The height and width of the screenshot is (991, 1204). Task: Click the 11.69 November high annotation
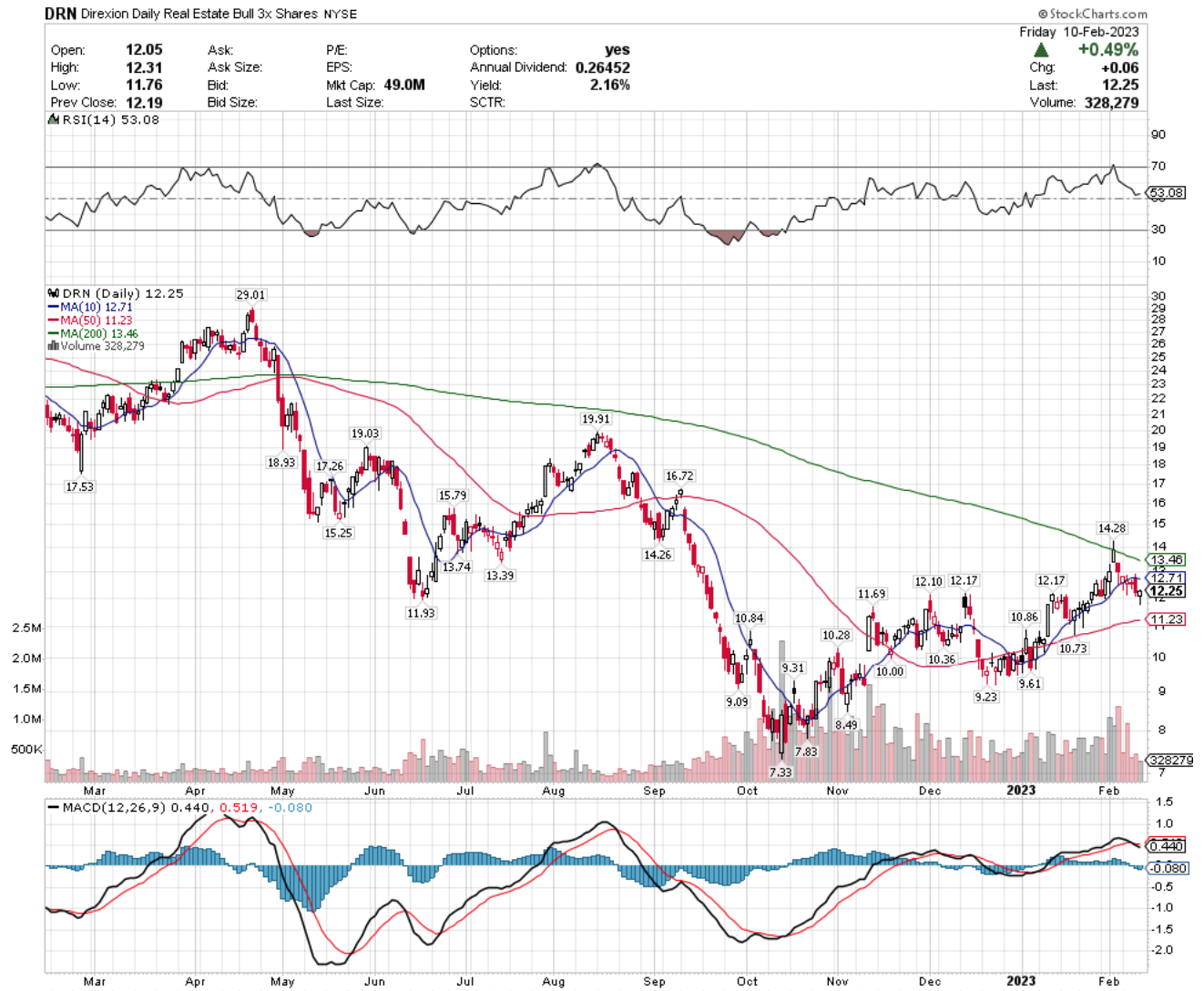point(872,594)
